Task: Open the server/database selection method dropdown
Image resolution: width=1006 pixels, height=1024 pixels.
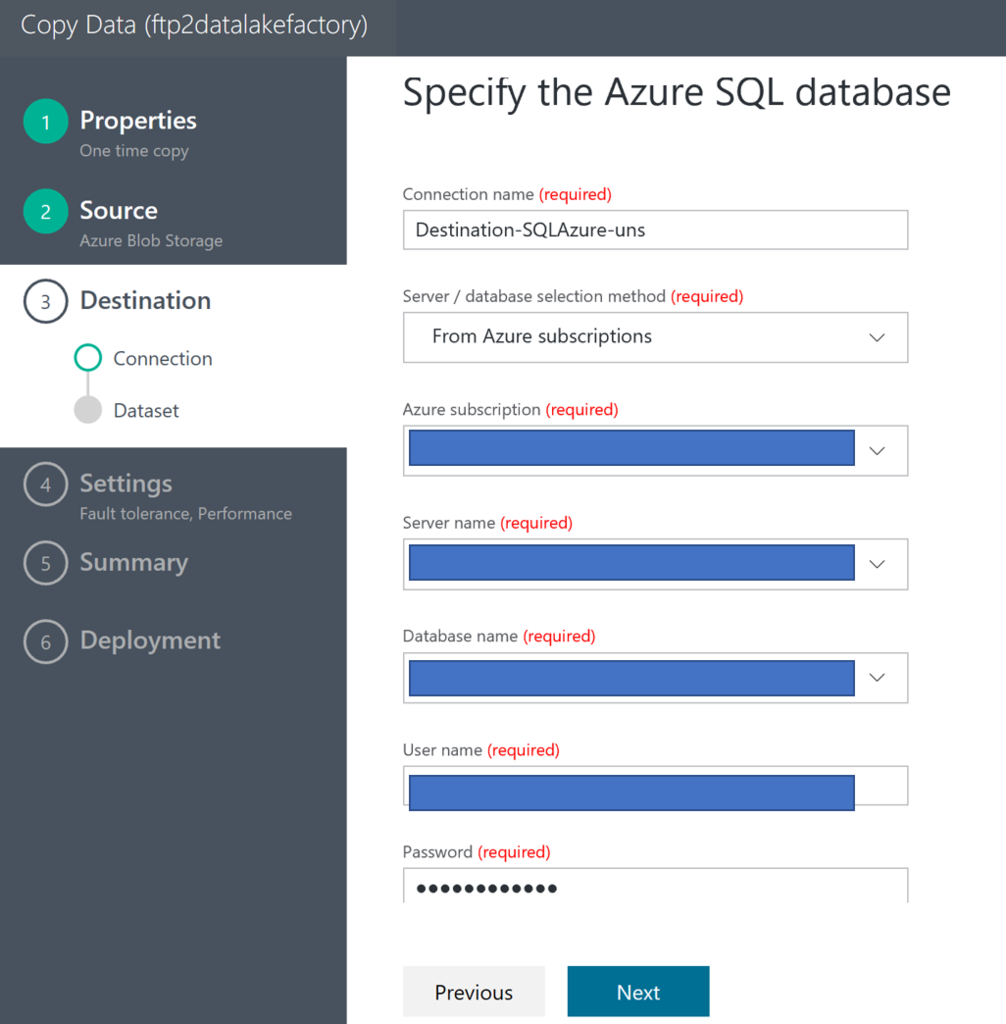Action: 655,337
